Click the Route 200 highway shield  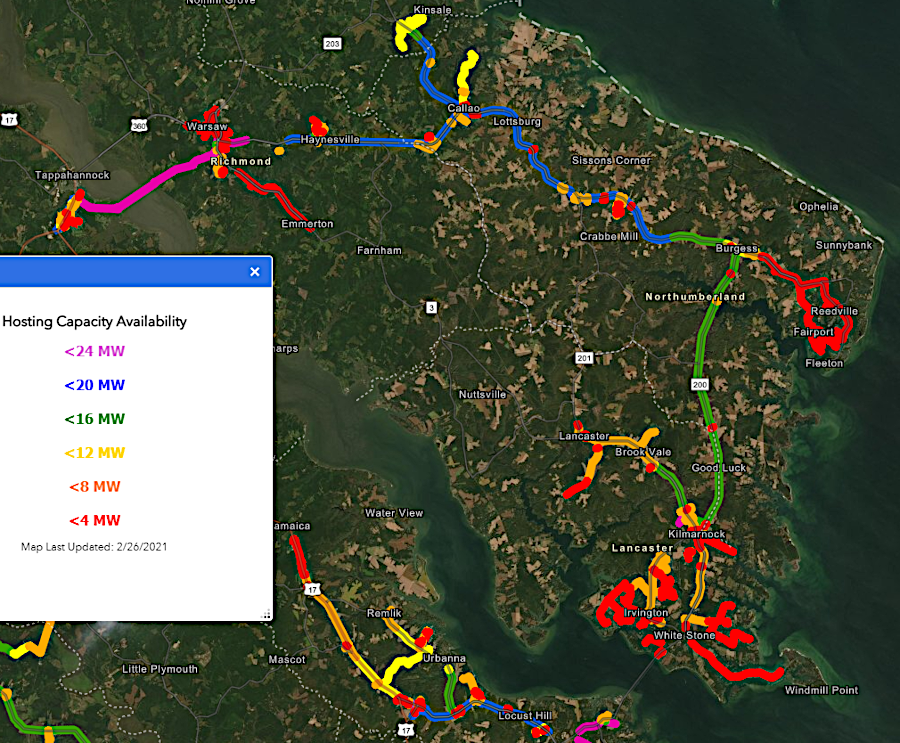tap(699, 384)
